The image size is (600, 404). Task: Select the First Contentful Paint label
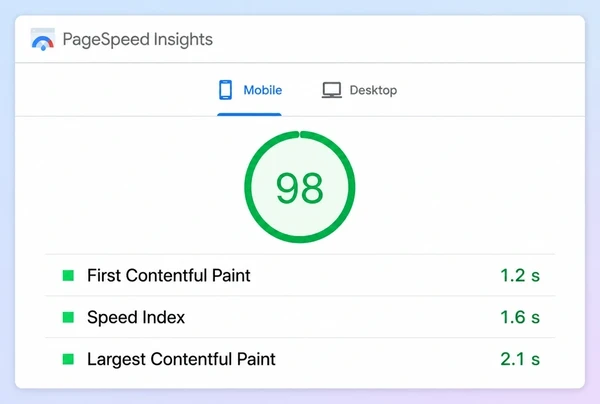pyautogui.click(x=169, y=275)
